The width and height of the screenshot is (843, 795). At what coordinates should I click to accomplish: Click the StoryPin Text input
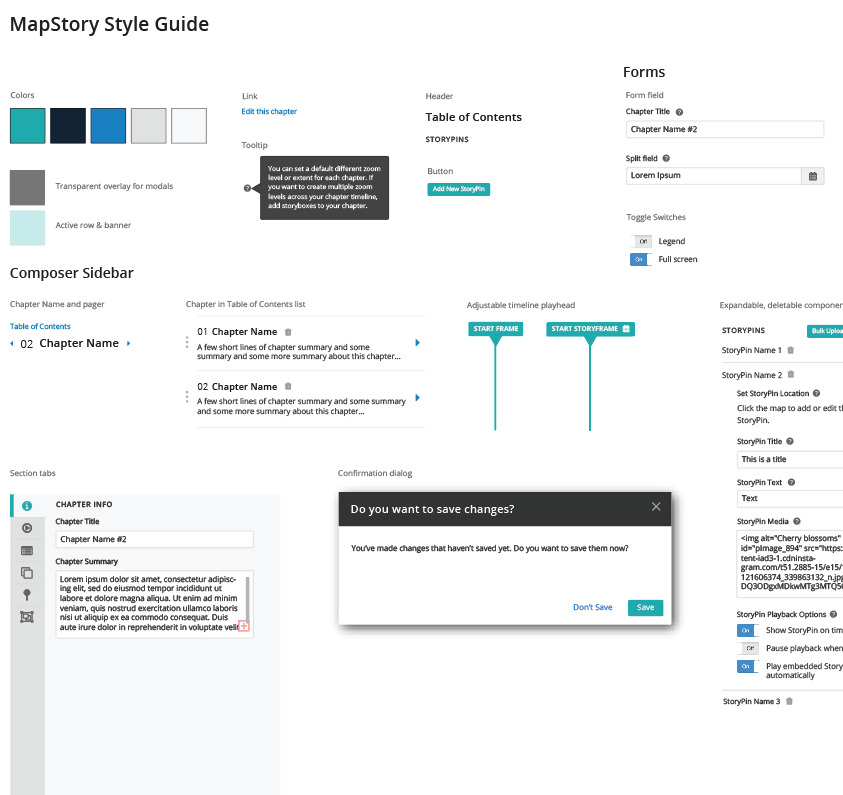pyautogui.click(x=790, y=499)
